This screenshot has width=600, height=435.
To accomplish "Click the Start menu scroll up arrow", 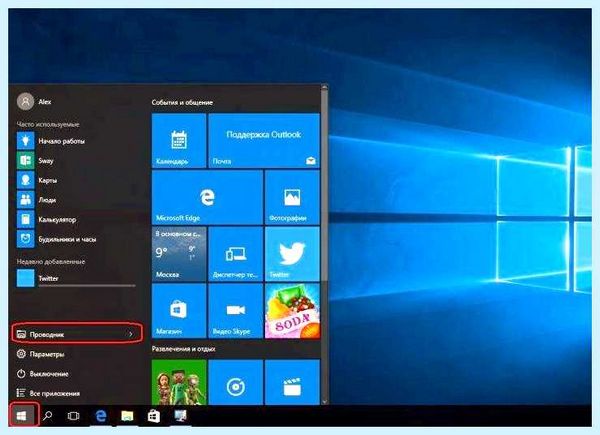I will tap(324, 87).
